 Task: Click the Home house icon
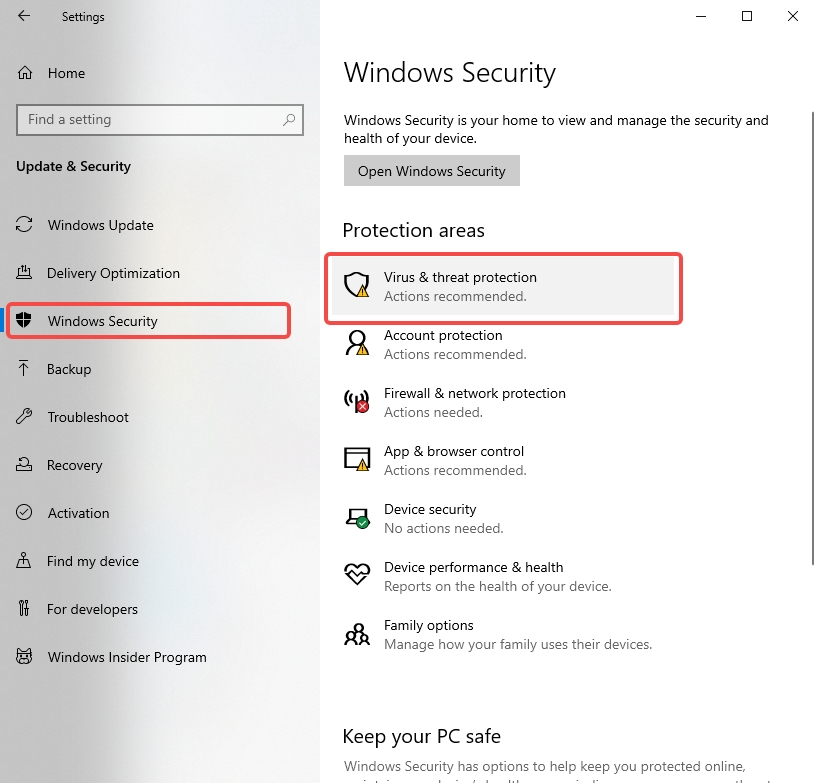[24, 73]
